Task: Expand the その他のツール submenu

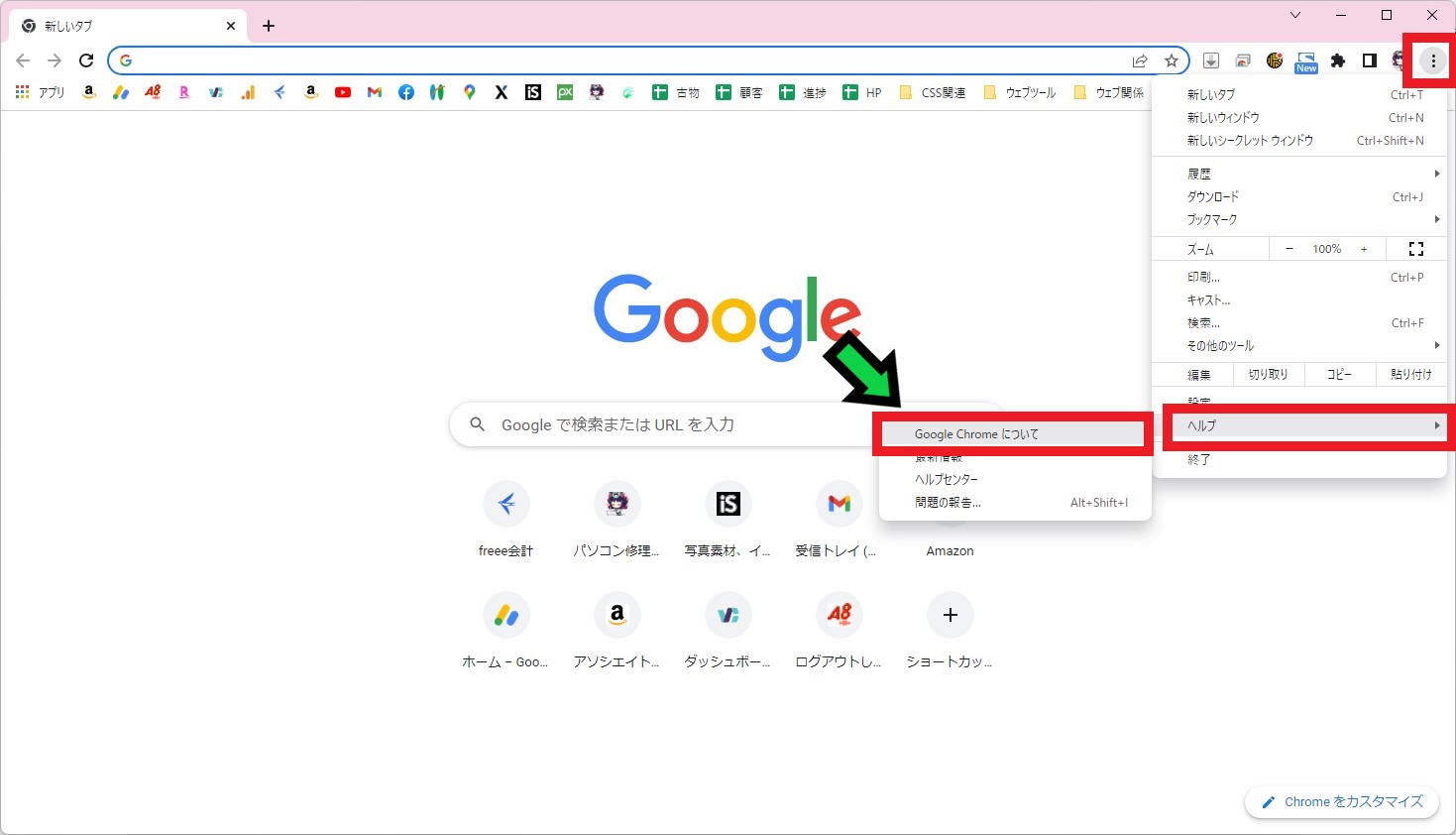Action: coord(1299,345)
